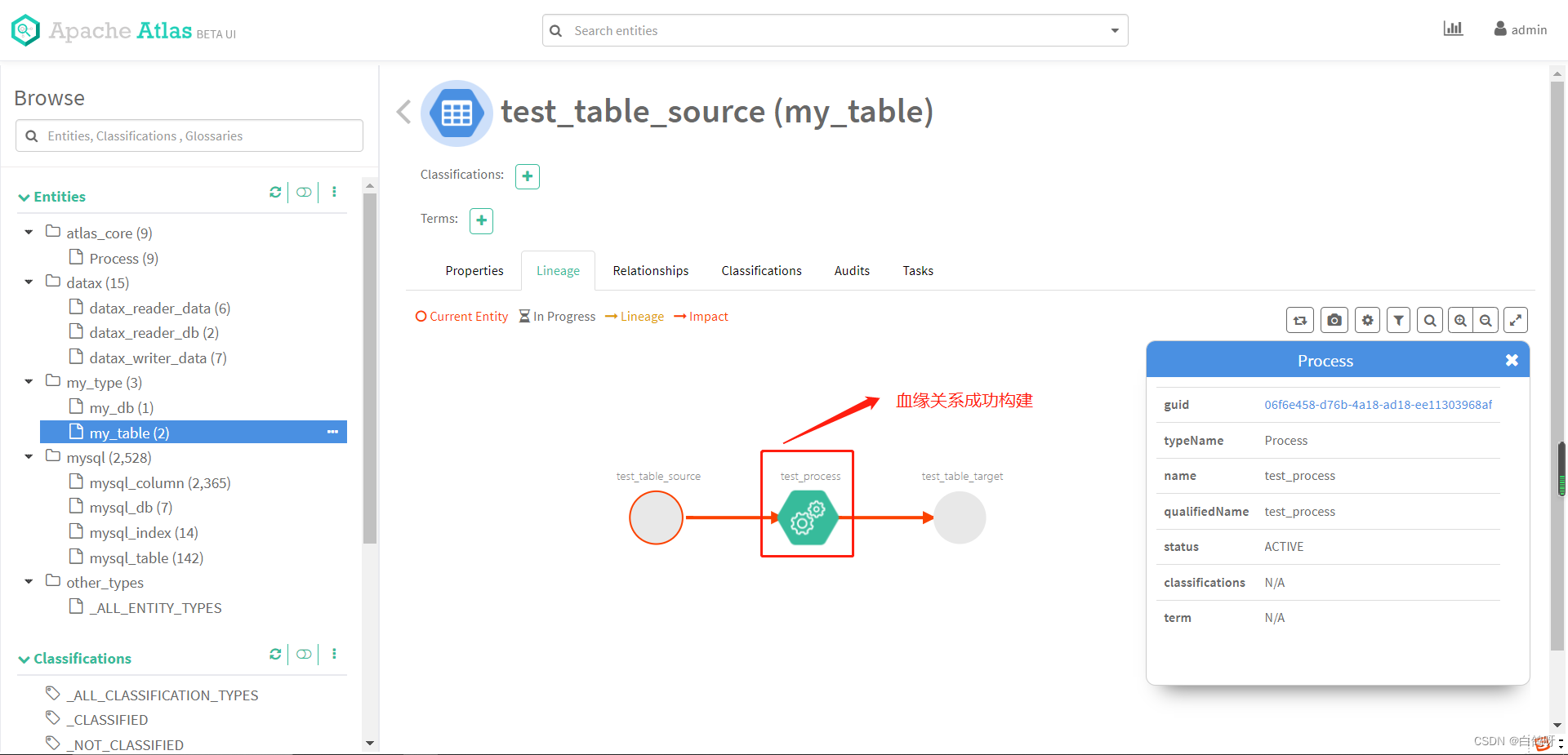Click the lineage zoom-out magnifier icon
Screen dimensions: 1568x755
pos(1486,320)
